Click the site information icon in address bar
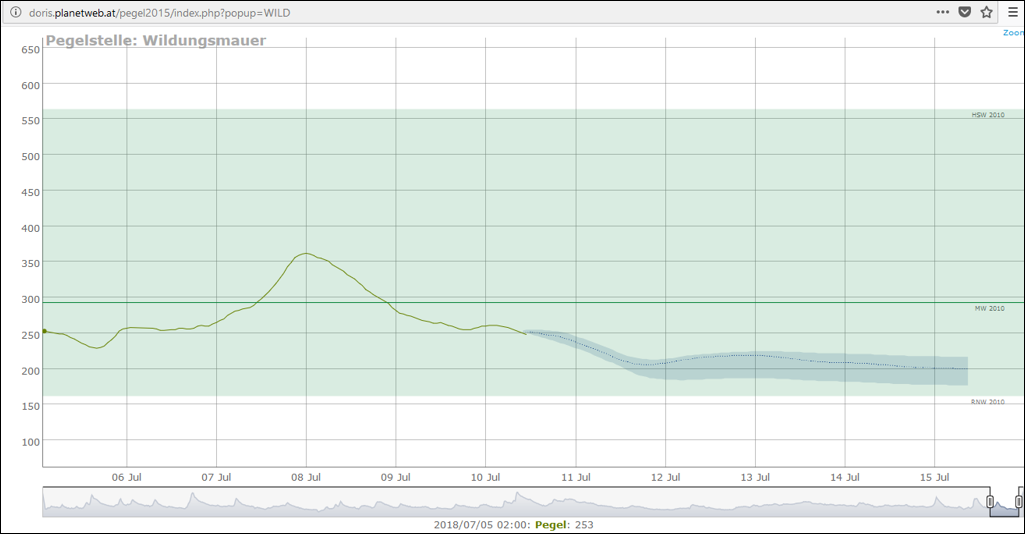Image resolution: width=1025 pixels, height=534 pixels. [x=15, y=12]
